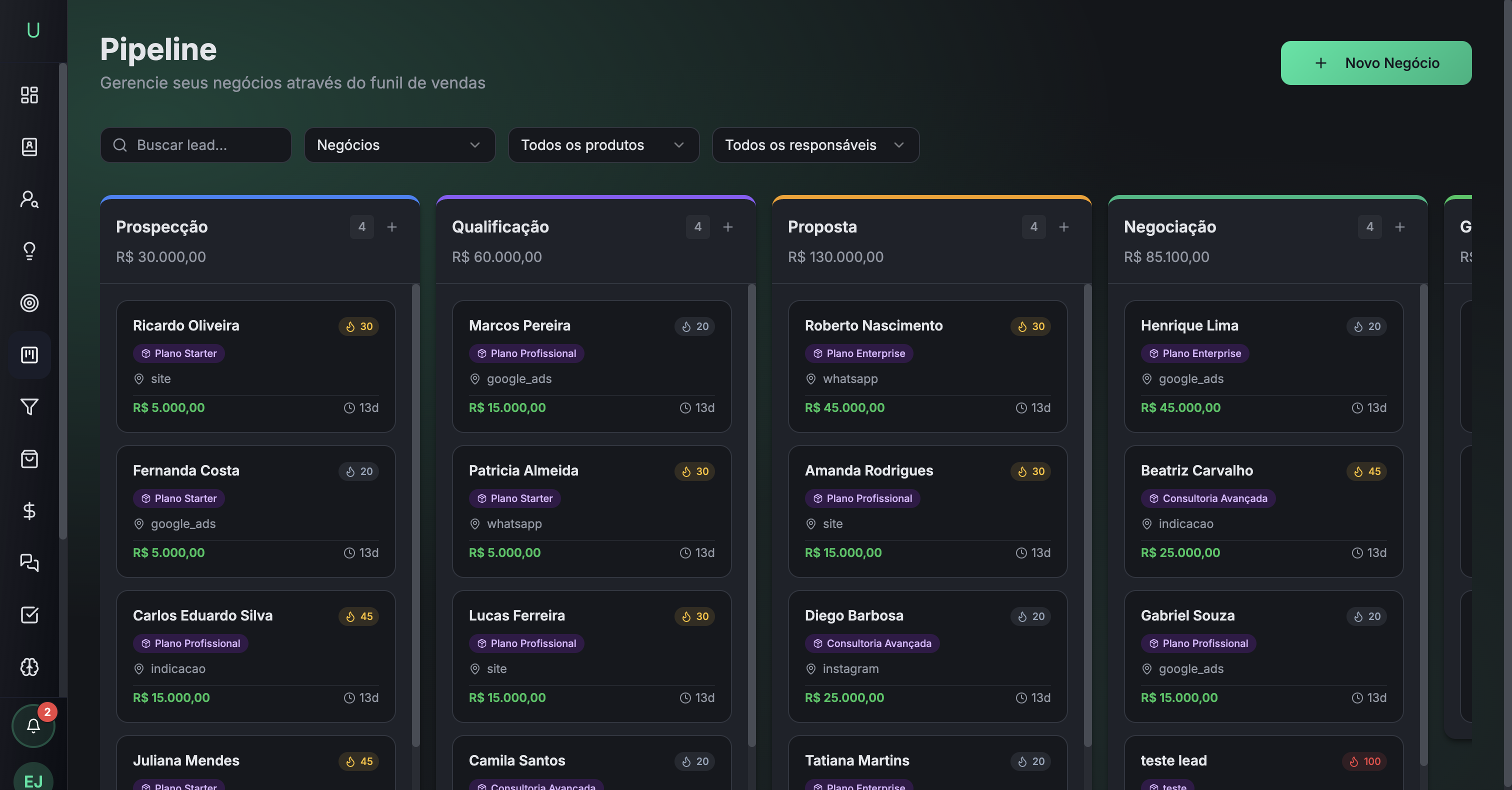Click the Negociação column title
Image resolution: width=1512 pixels, height=790 pixels.
pos(1170,227)
